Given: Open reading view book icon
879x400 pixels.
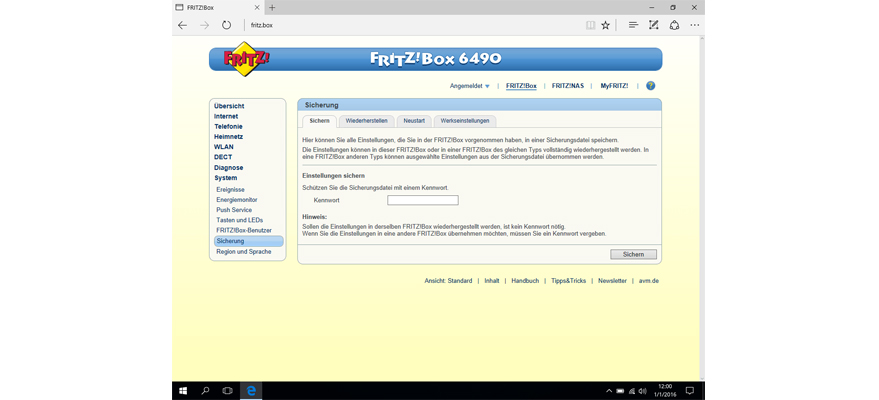Looking at the screenshot, I should [x=590, y=25].
